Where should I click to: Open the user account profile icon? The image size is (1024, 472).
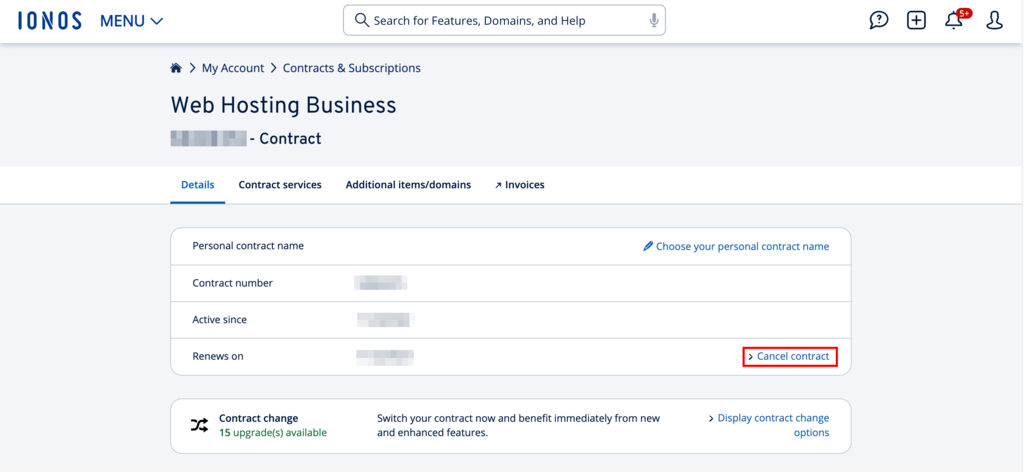click(x=994, y=20)
